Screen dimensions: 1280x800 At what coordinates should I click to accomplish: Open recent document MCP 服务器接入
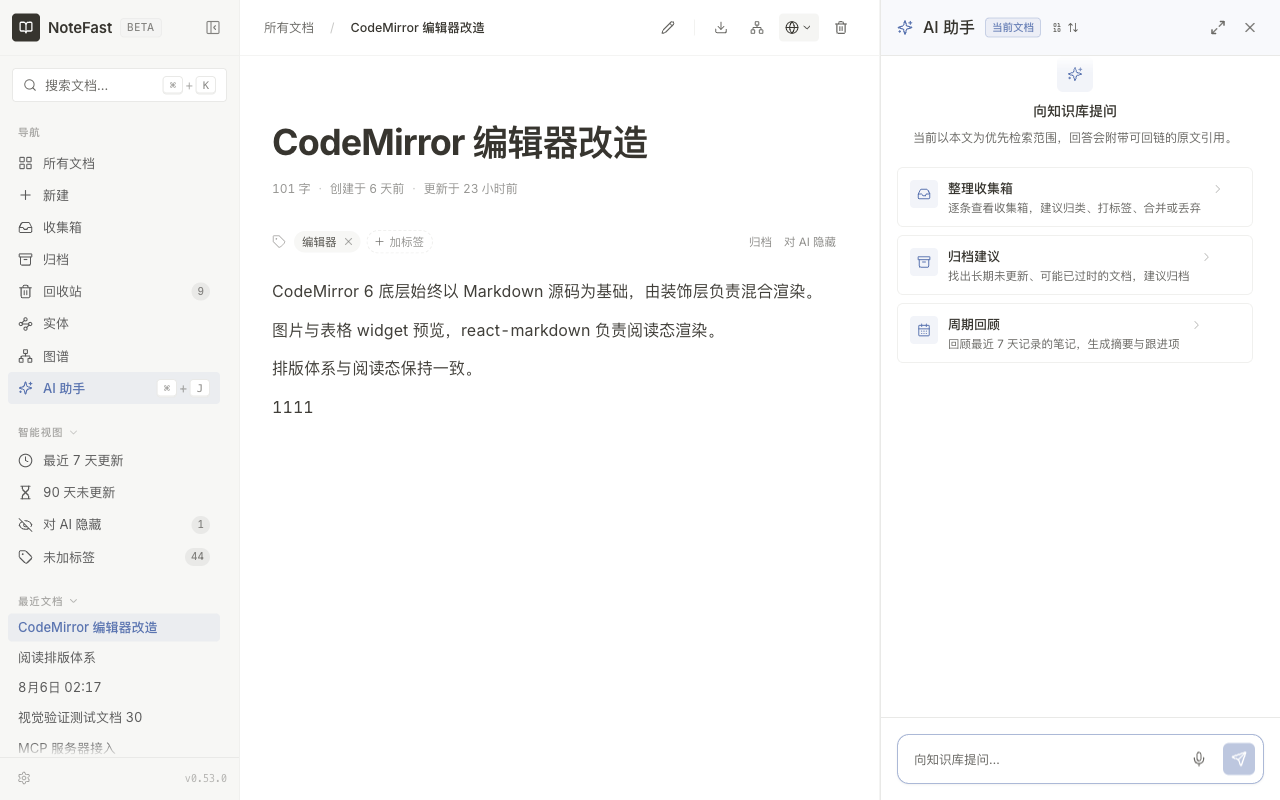[x=114, y=747]
